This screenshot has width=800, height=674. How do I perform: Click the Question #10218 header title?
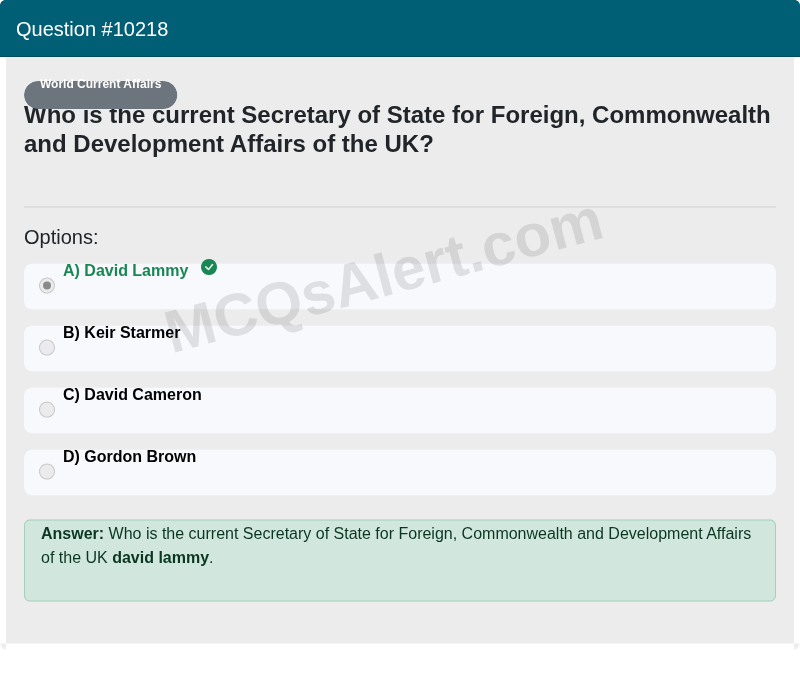(x=92, y=29)
